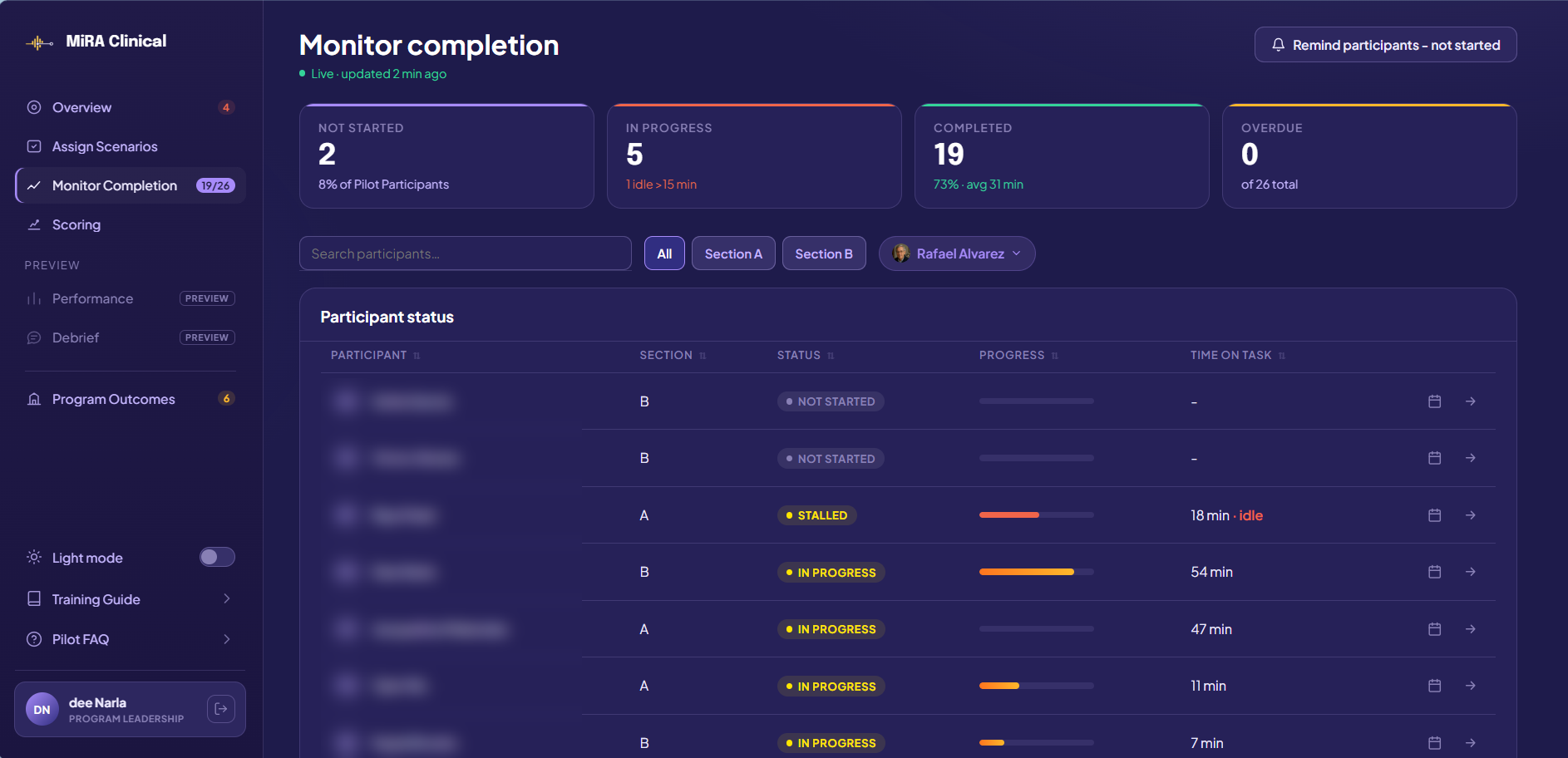Expand the Pilot FAQ chevron
The image size is (1568, 758).
[x=226, y=639]
